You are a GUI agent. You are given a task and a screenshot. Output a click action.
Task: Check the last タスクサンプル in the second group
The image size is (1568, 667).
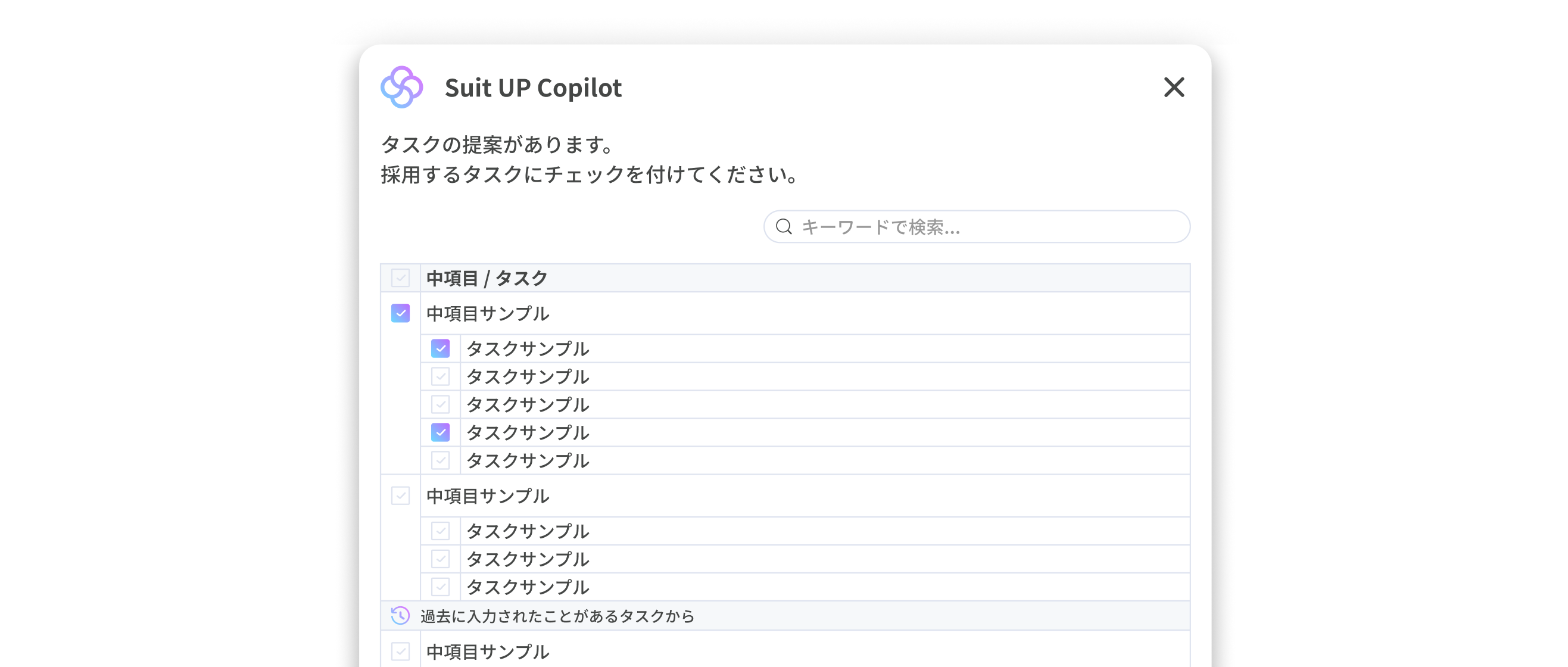440,587
